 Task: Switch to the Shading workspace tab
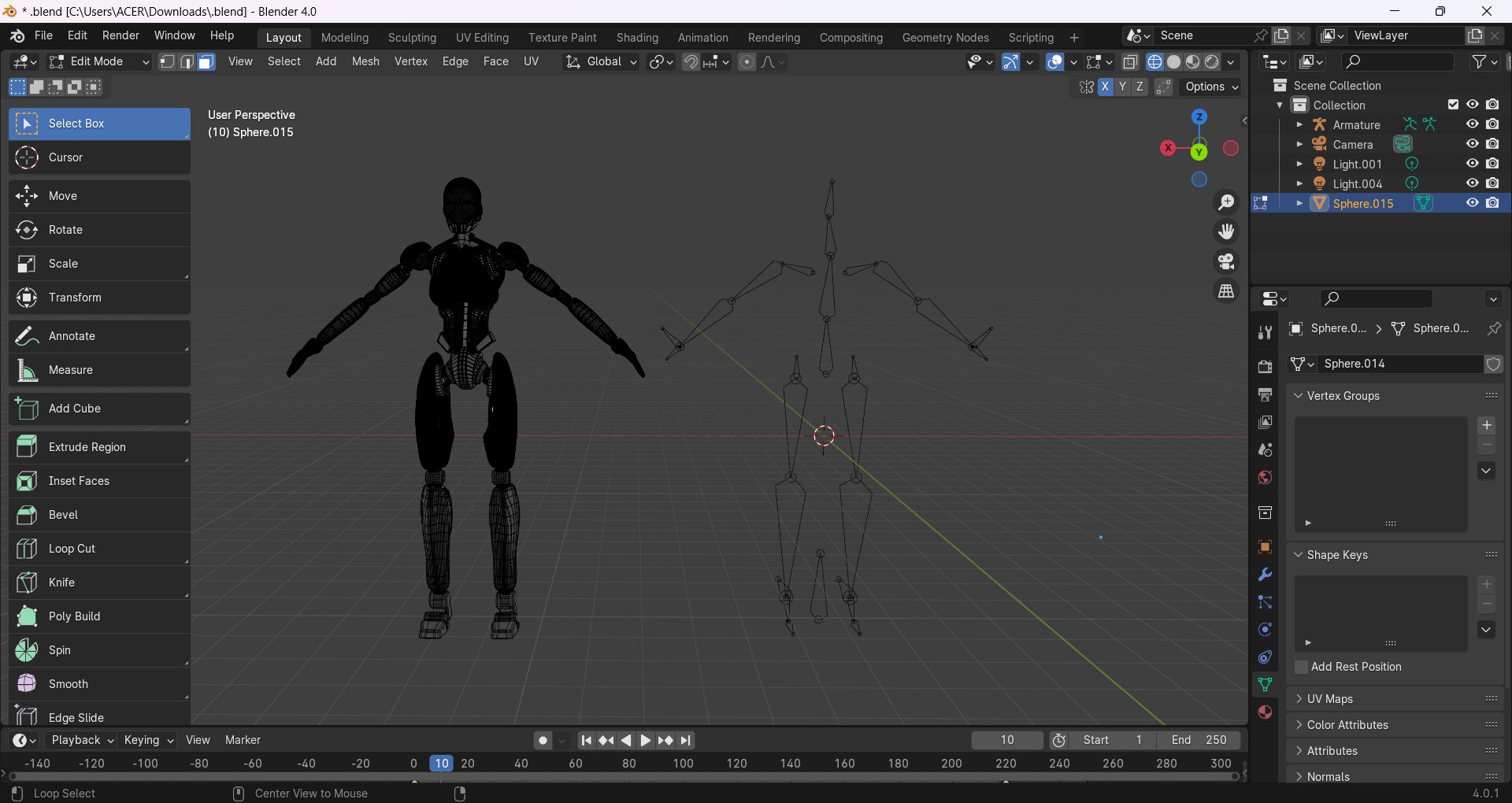pyautogui.click(x=637, y=38)
